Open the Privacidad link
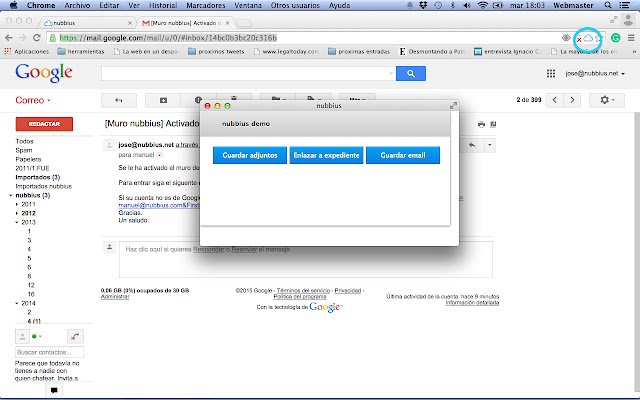This screenshot has width=640, height=400. click(348, 291)
